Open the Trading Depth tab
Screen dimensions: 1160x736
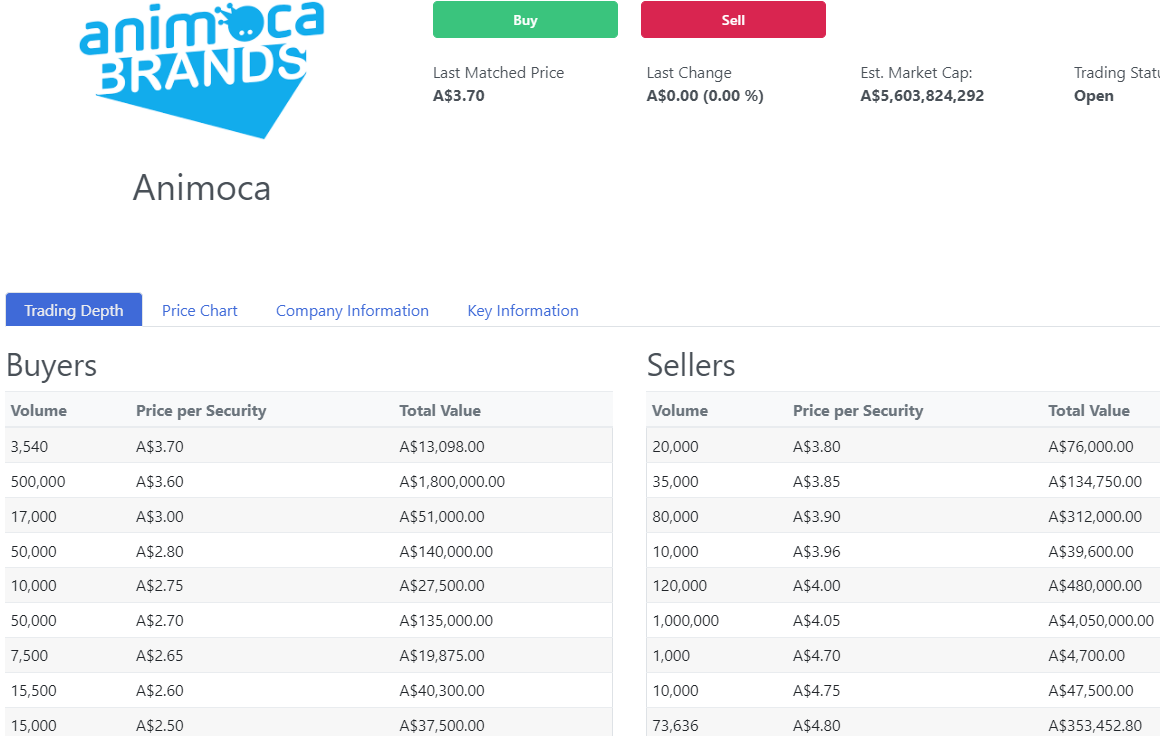tap(74, 310)
